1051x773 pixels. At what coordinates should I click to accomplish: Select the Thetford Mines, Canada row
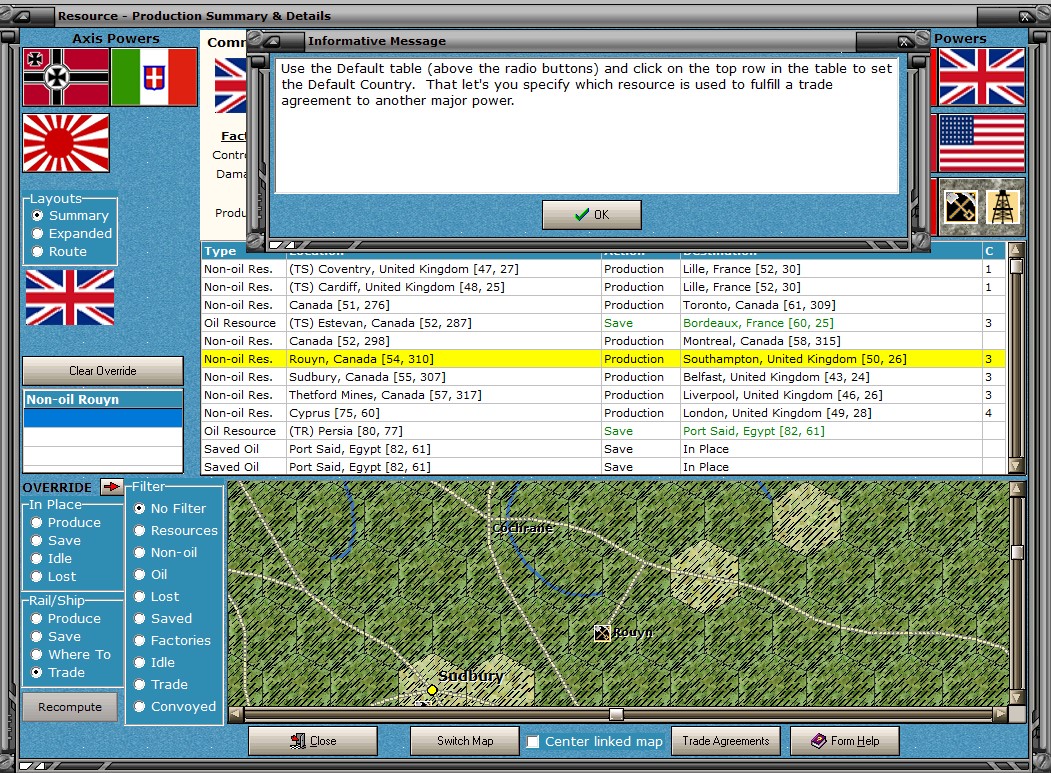coord(603,396)
